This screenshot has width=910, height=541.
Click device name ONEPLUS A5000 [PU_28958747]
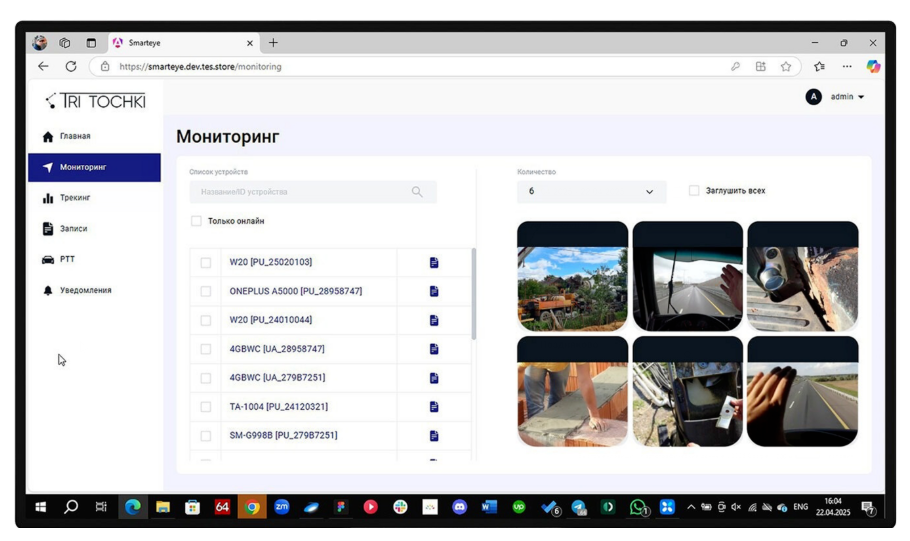coord(295,291)
